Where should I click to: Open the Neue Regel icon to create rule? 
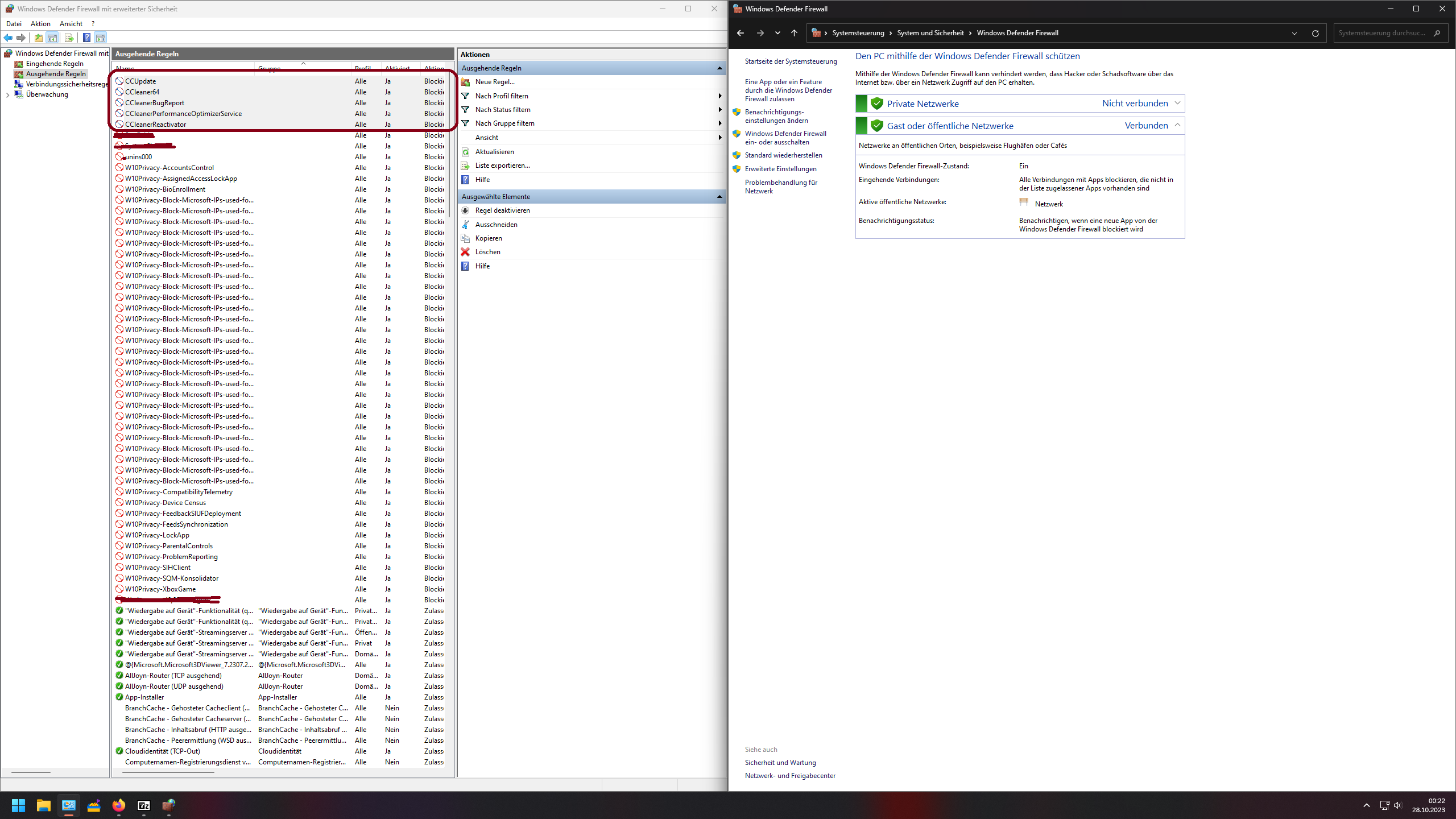[465, 81]
